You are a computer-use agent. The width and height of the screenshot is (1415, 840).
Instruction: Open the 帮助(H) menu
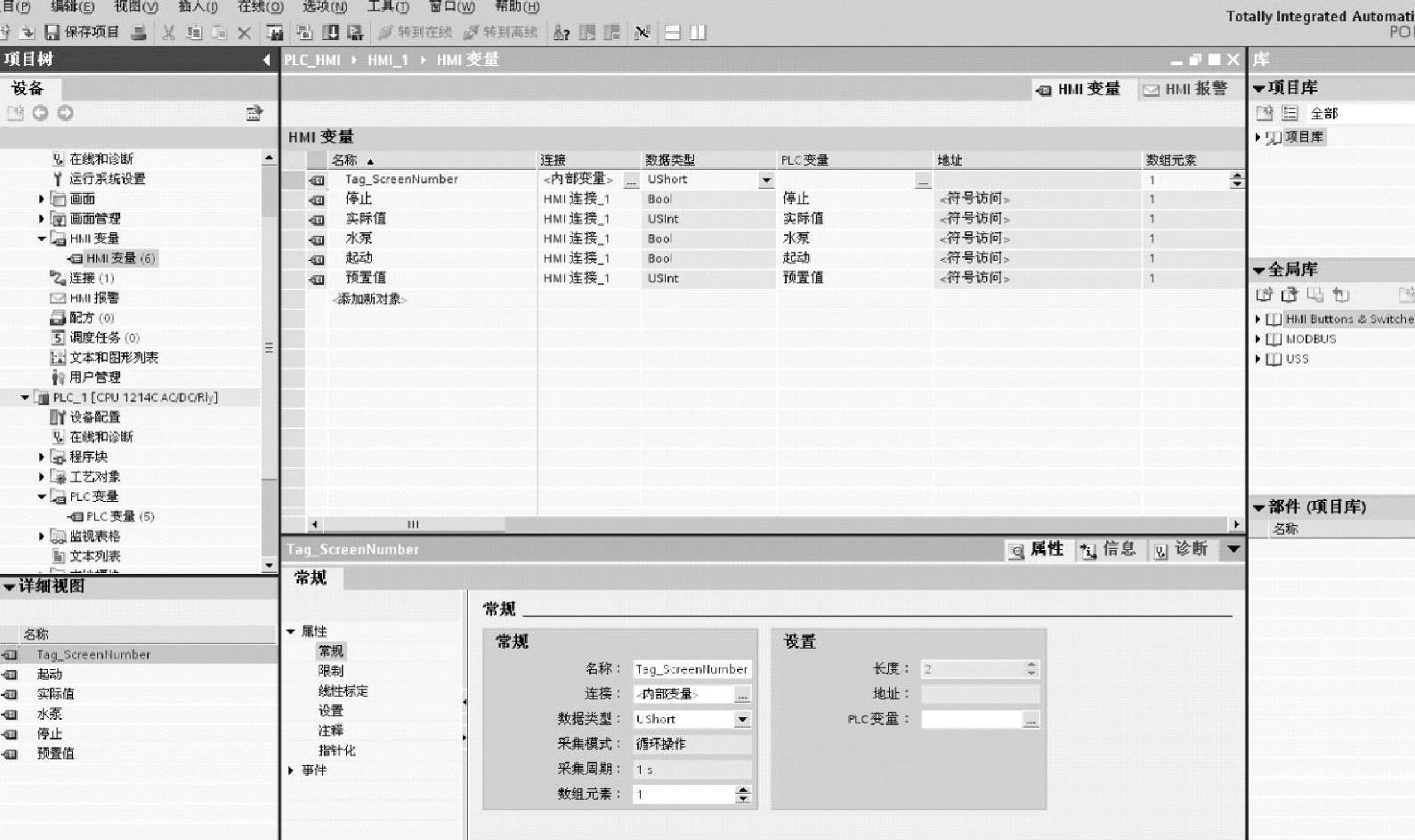517,6
